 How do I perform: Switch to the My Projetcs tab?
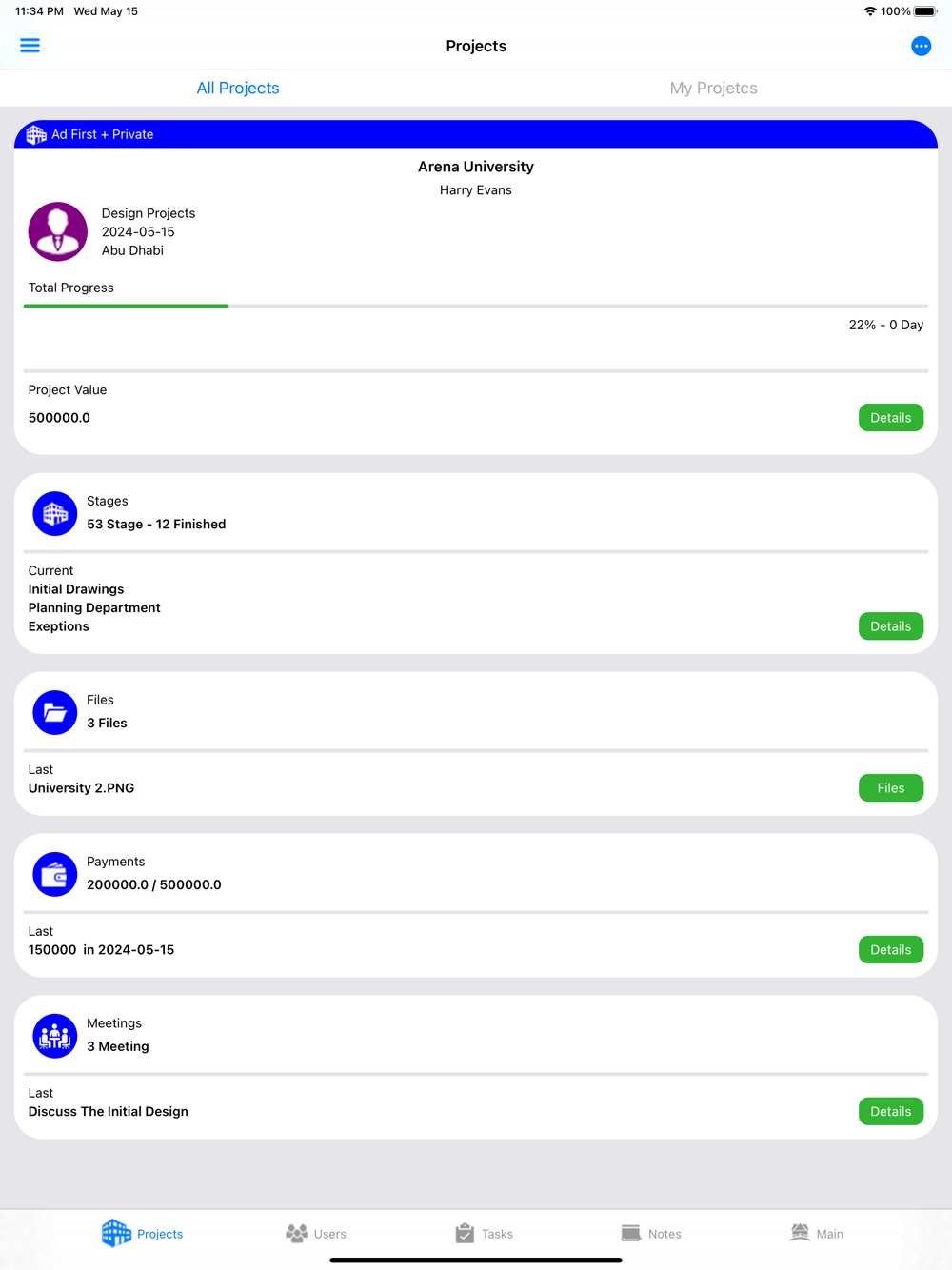point(713,88)
